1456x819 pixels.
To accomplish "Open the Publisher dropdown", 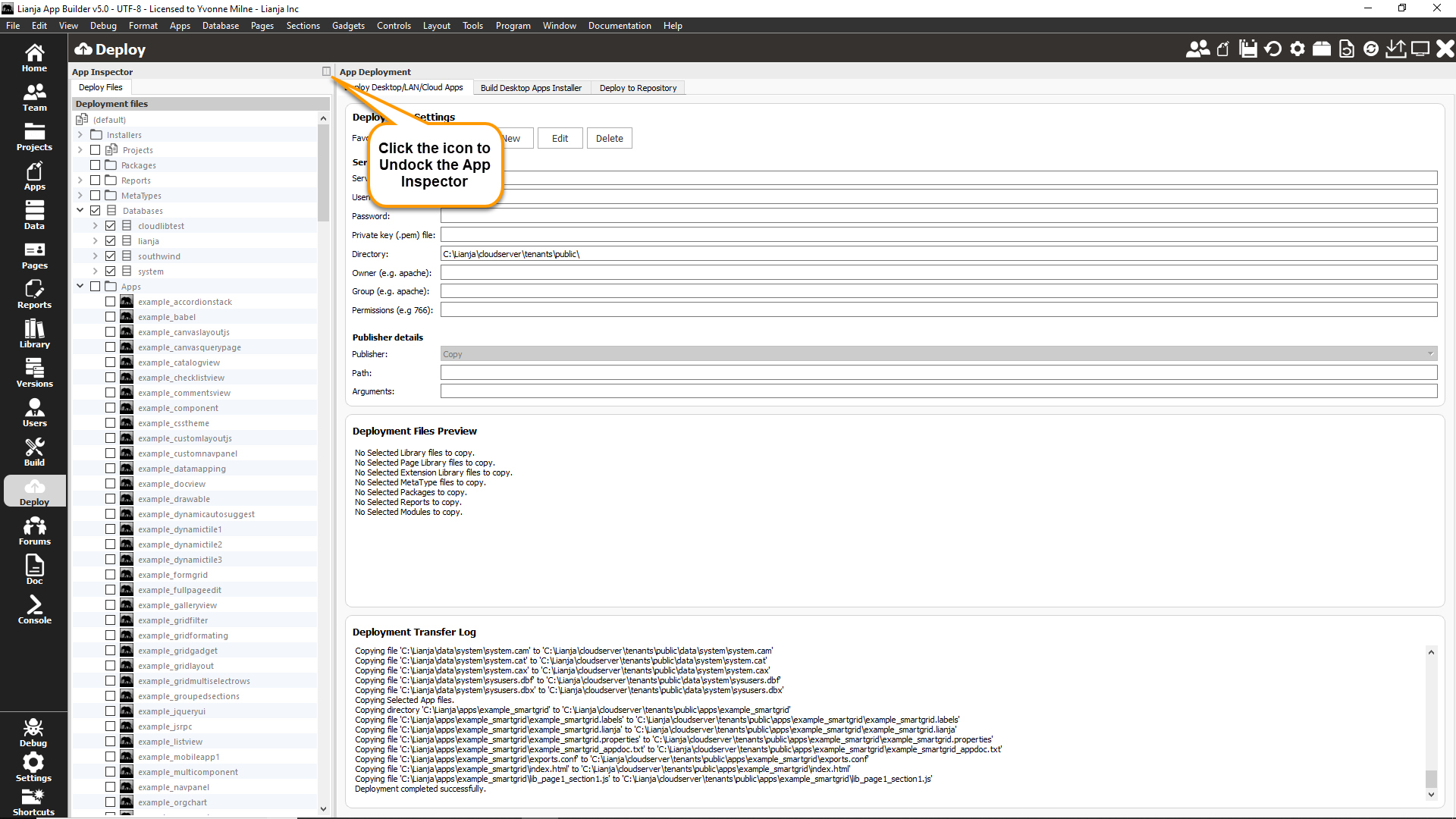I will (x=939, y=354).
